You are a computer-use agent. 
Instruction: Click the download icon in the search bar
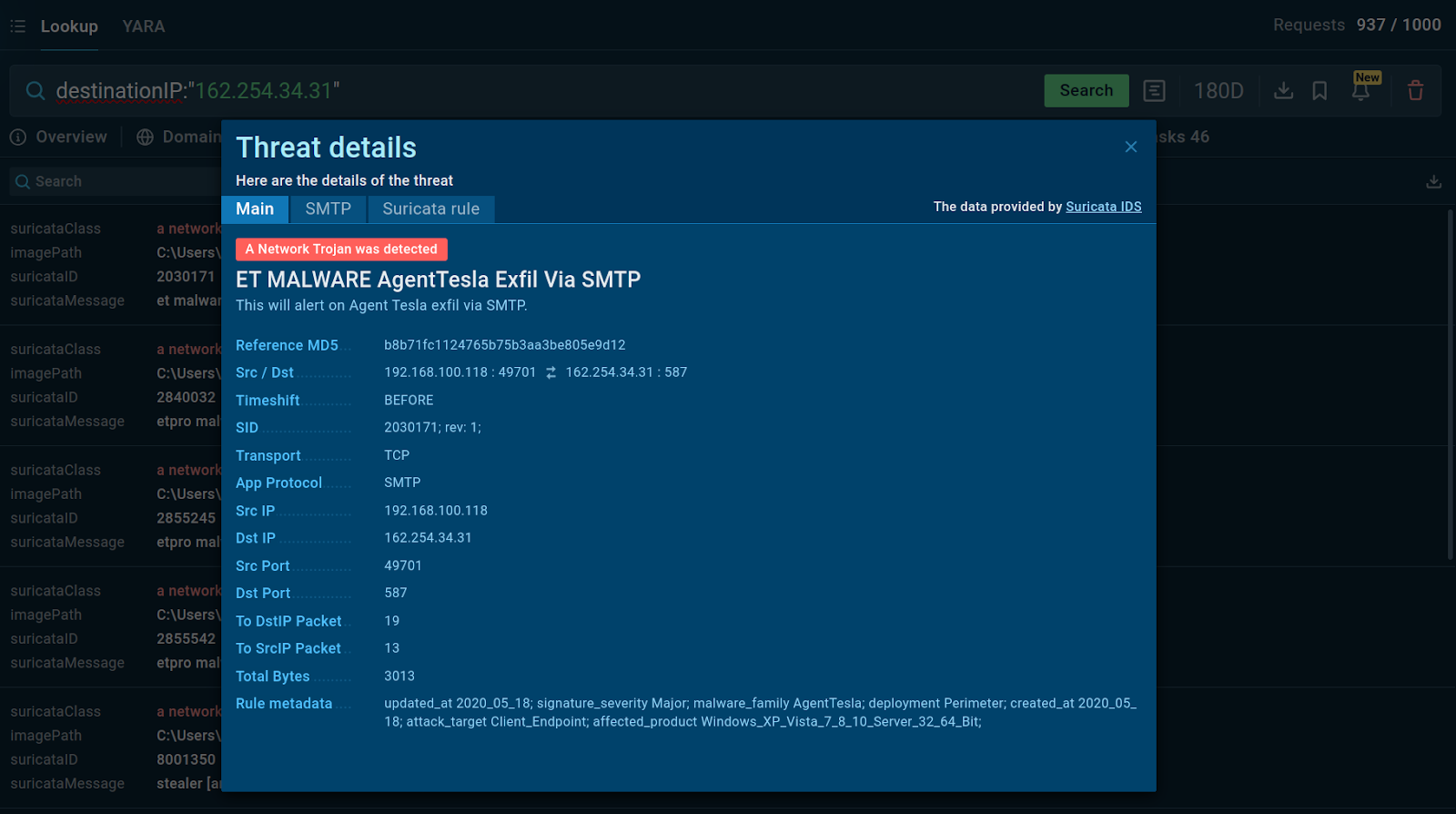click(x=1283, y=90)
